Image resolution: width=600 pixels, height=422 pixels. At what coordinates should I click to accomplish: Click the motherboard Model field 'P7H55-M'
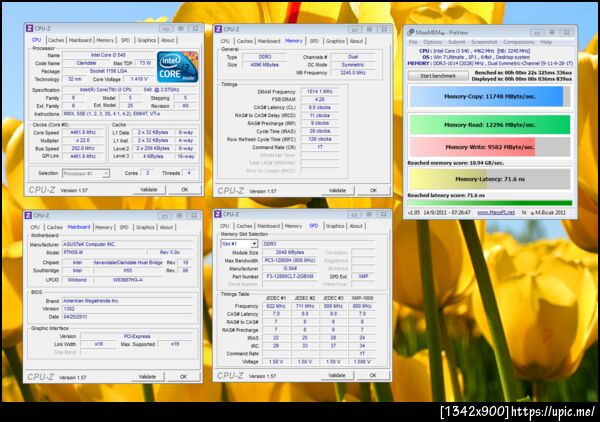[x=104, y=252]
